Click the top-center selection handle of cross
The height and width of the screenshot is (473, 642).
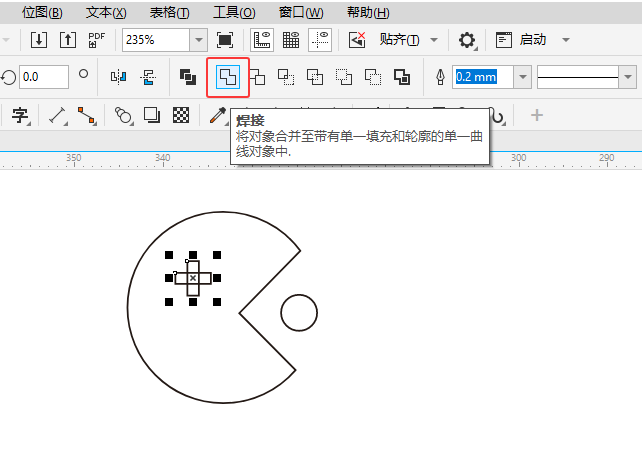(x=193, y=255)
